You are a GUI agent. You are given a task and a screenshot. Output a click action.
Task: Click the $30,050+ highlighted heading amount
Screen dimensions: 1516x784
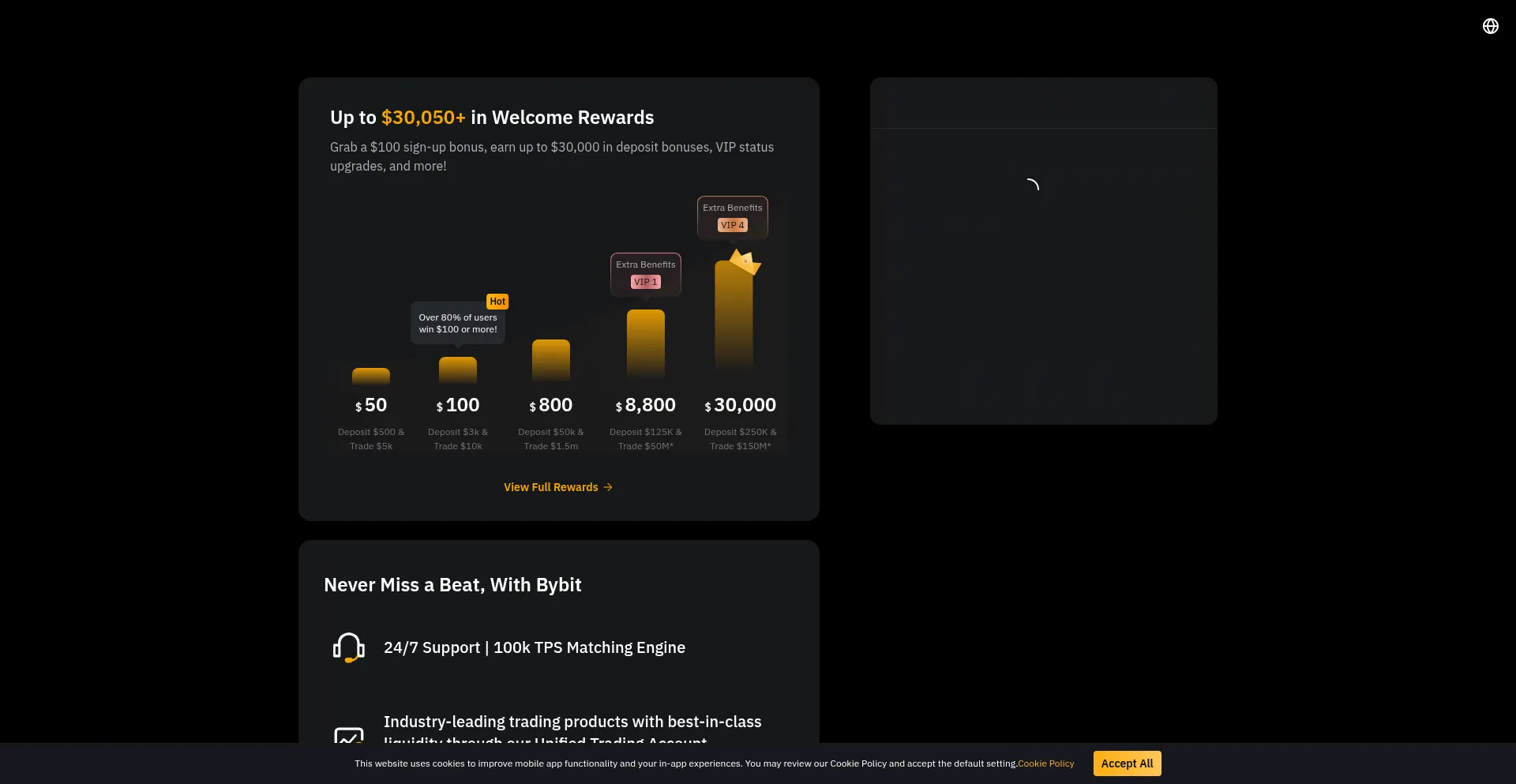point(423,118)
